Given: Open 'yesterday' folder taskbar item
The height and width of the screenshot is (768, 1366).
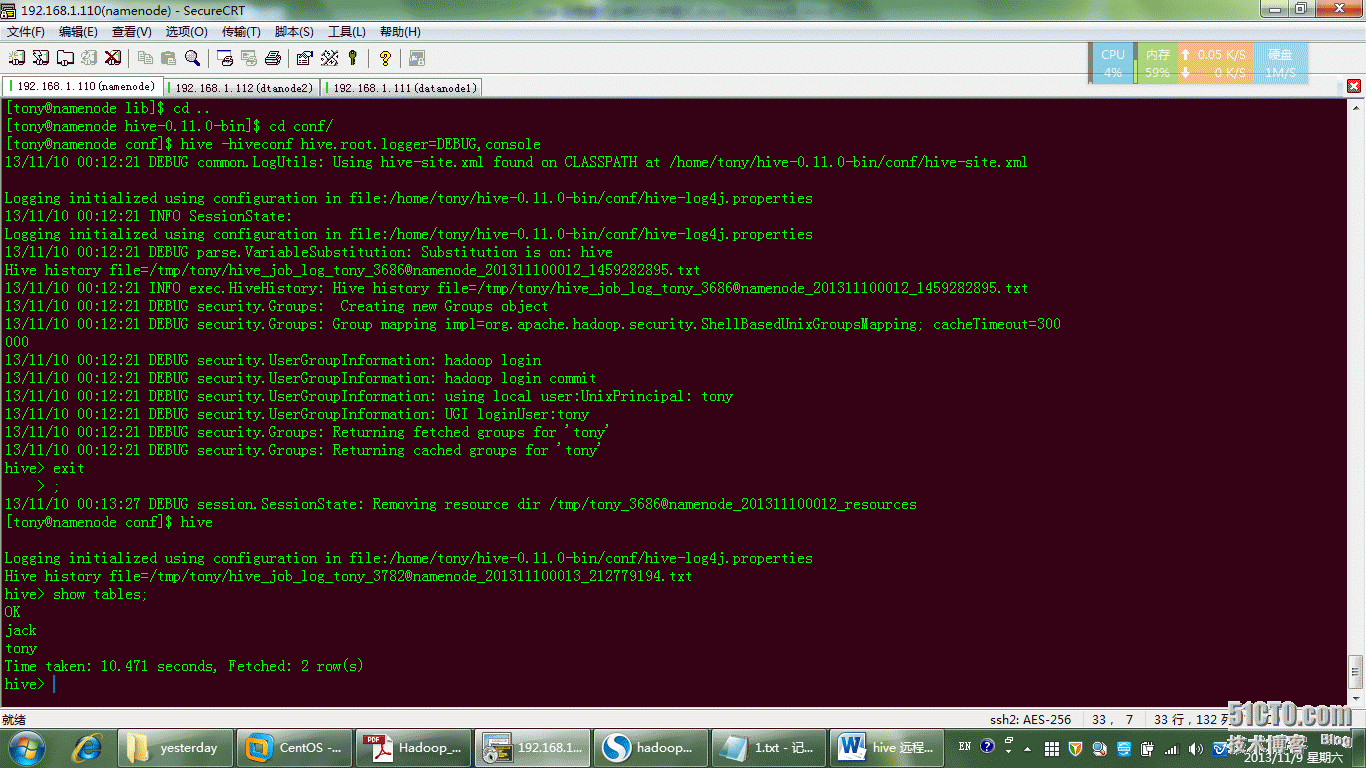Looking at the screenshot, I should 175,747.
